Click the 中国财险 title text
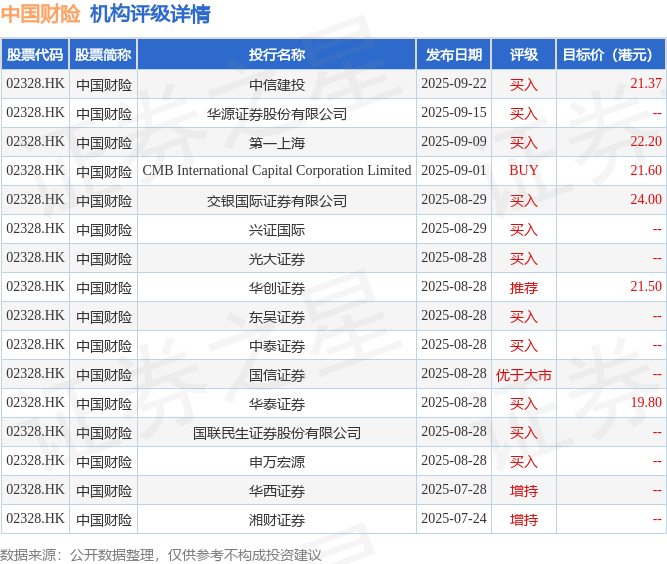667x564 pixels. click(x=40, y=14)
